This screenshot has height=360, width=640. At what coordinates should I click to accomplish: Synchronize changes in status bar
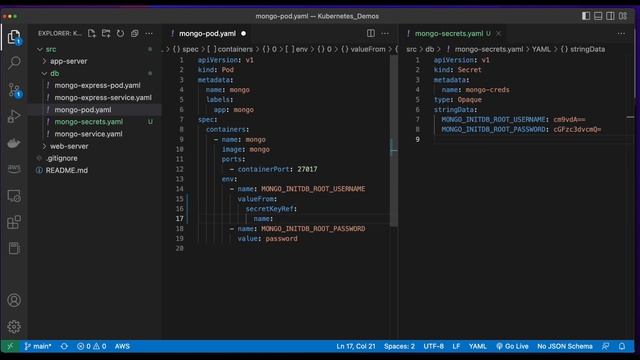pos(64,346)
